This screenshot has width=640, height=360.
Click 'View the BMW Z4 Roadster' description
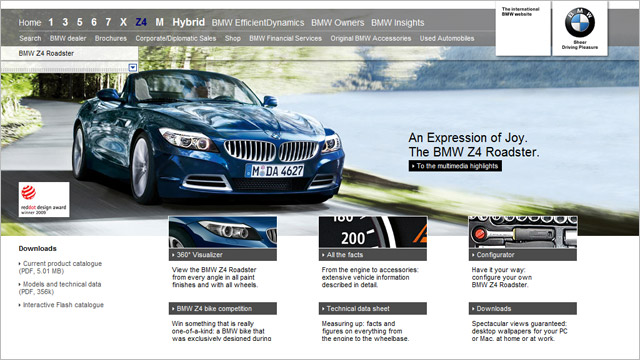215,277
